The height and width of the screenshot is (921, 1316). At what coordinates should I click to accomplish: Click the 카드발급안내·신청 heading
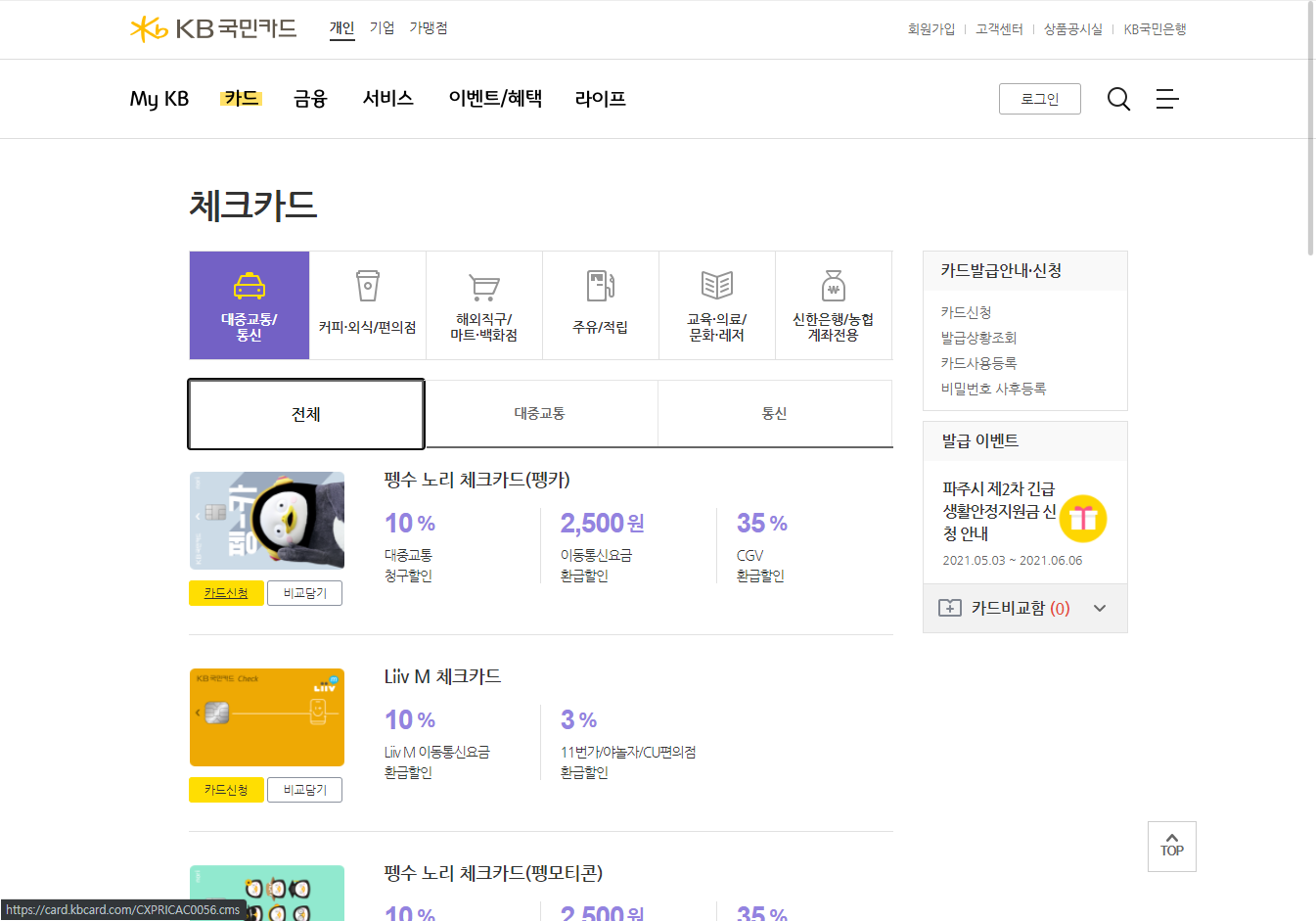point(1001,271)
